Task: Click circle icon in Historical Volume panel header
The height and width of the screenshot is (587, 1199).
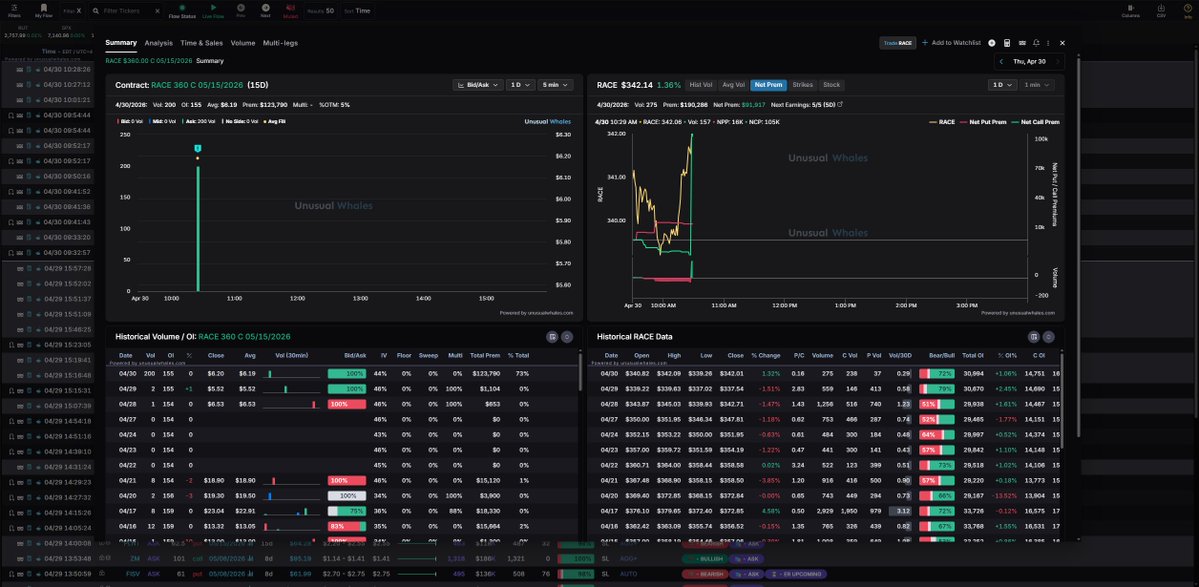Action: [567, 336]
